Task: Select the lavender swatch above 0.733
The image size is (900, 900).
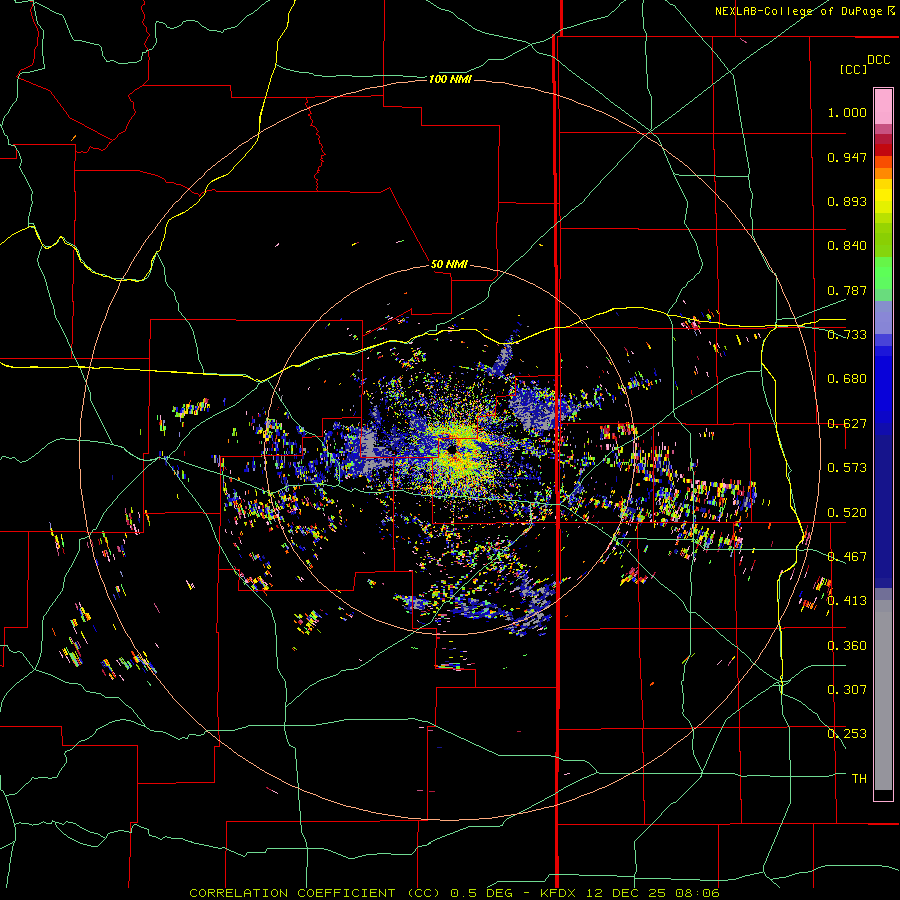Action: click(x=883, y=317)
